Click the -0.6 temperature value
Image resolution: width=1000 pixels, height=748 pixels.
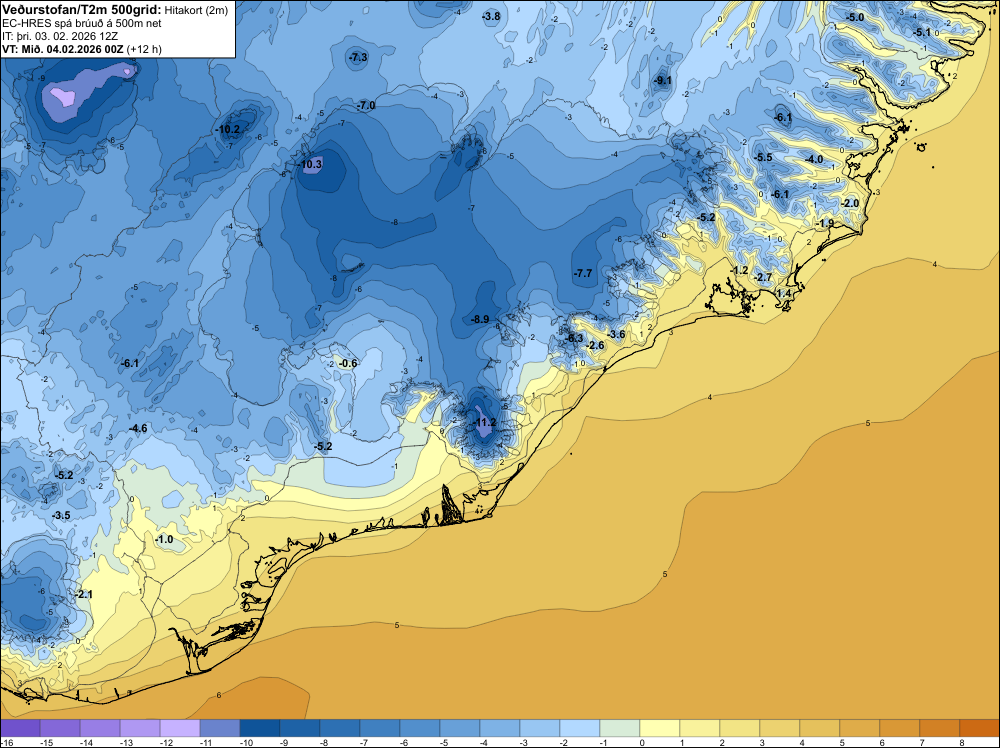pyautogui.click(x=348, y=363)
